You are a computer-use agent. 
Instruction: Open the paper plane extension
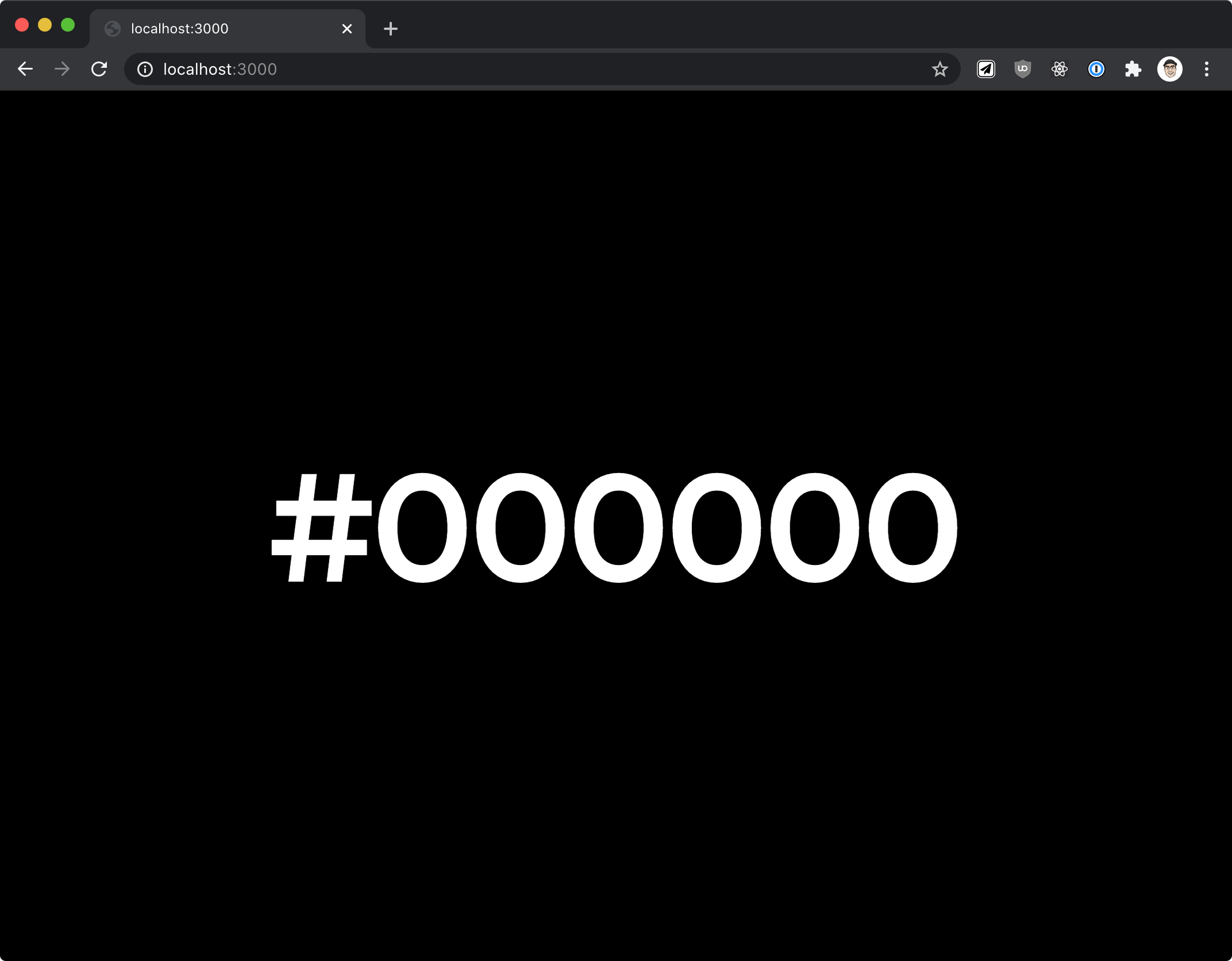click(986, 69)
